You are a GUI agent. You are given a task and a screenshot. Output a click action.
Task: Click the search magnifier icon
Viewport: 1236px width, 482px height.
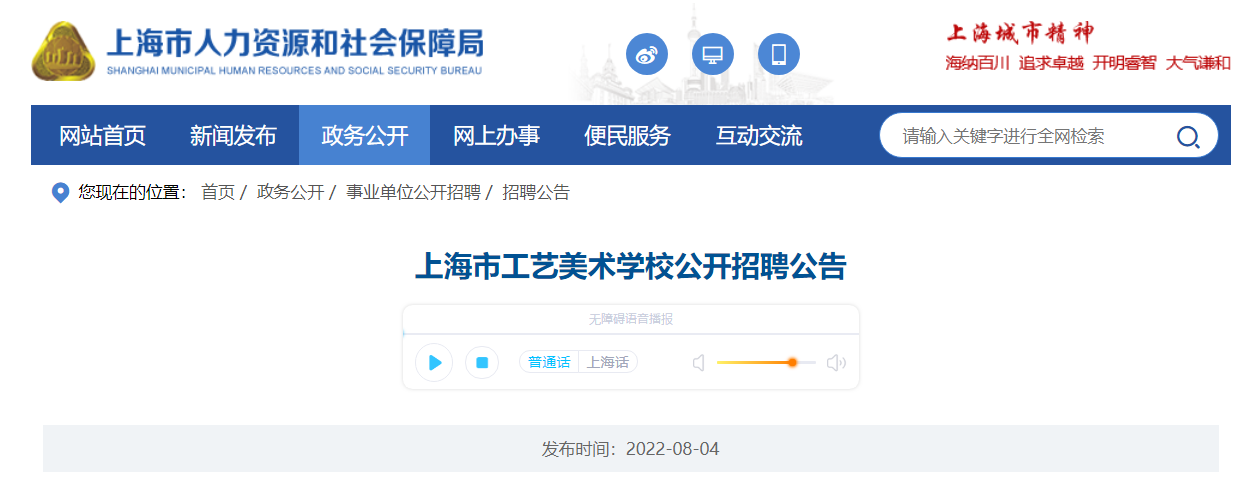(1188, 136)
